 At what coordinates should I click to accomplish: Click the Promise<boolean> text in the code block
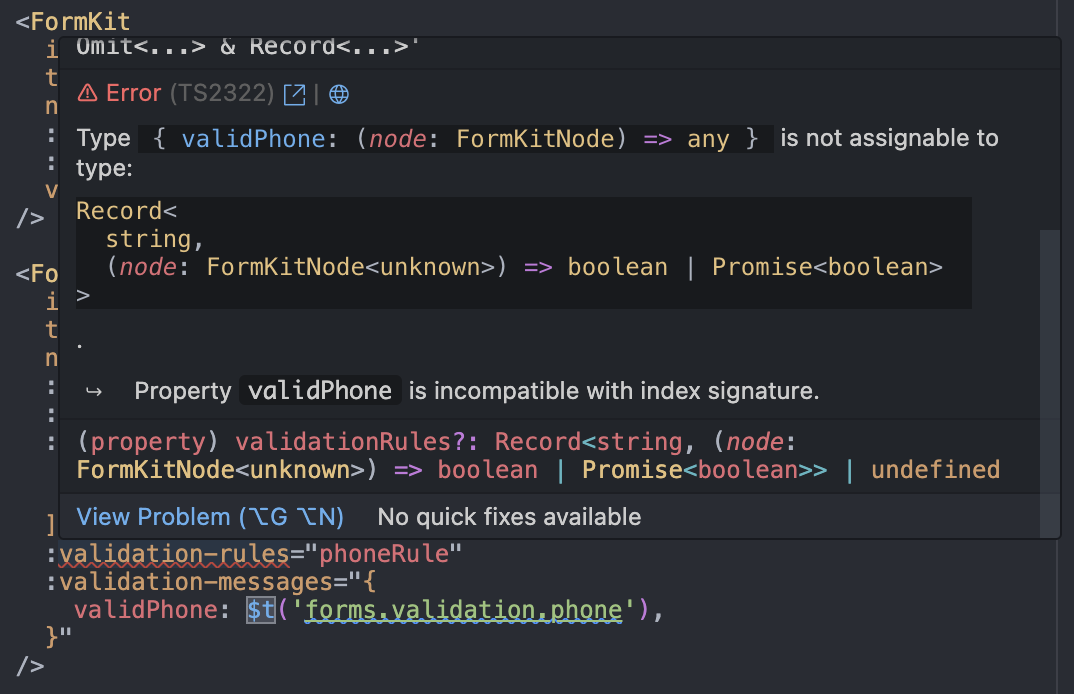point(827,267)
